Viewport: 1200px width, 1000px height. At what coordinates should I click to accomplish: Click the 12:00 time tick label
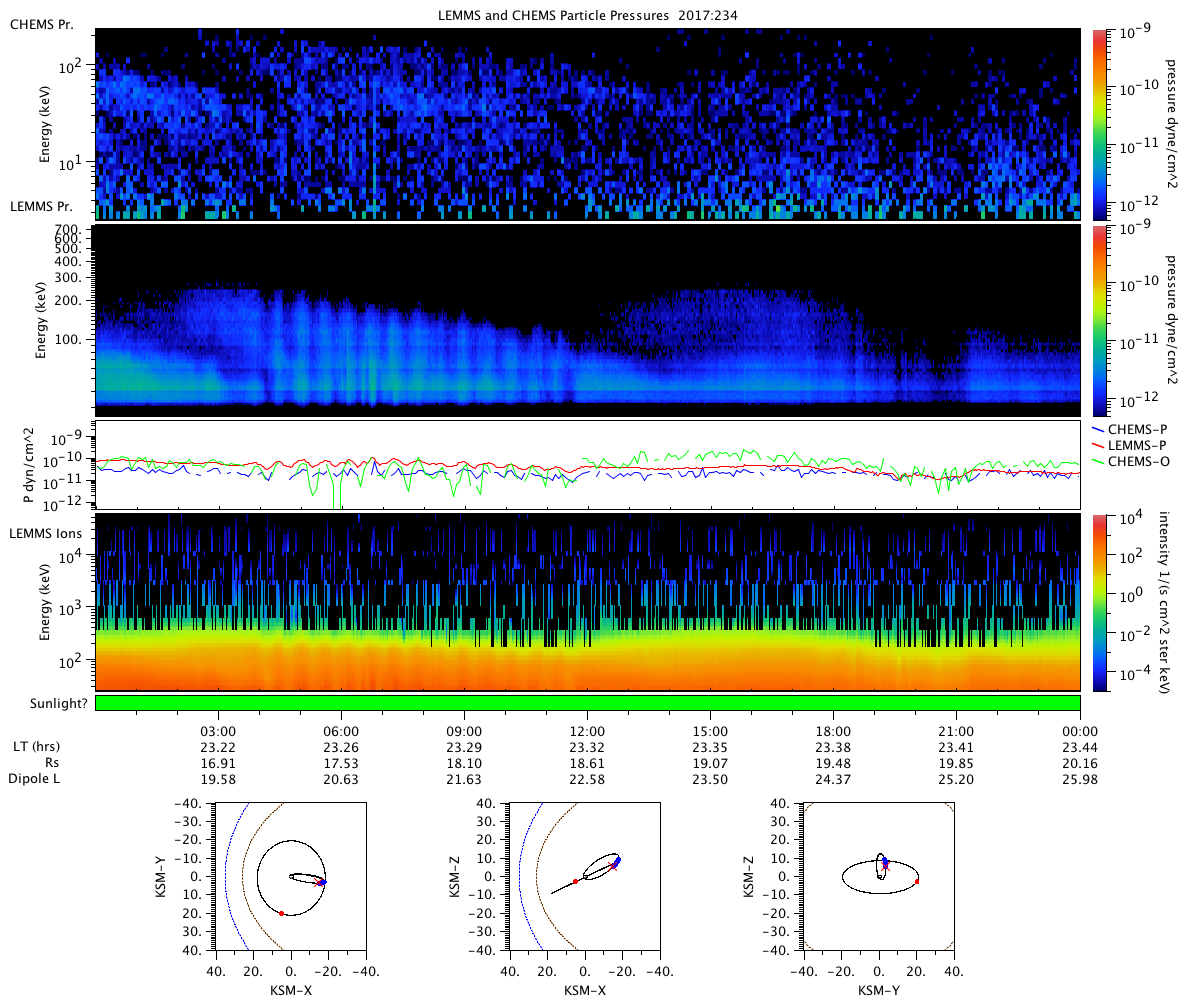(x=588, y=731)
